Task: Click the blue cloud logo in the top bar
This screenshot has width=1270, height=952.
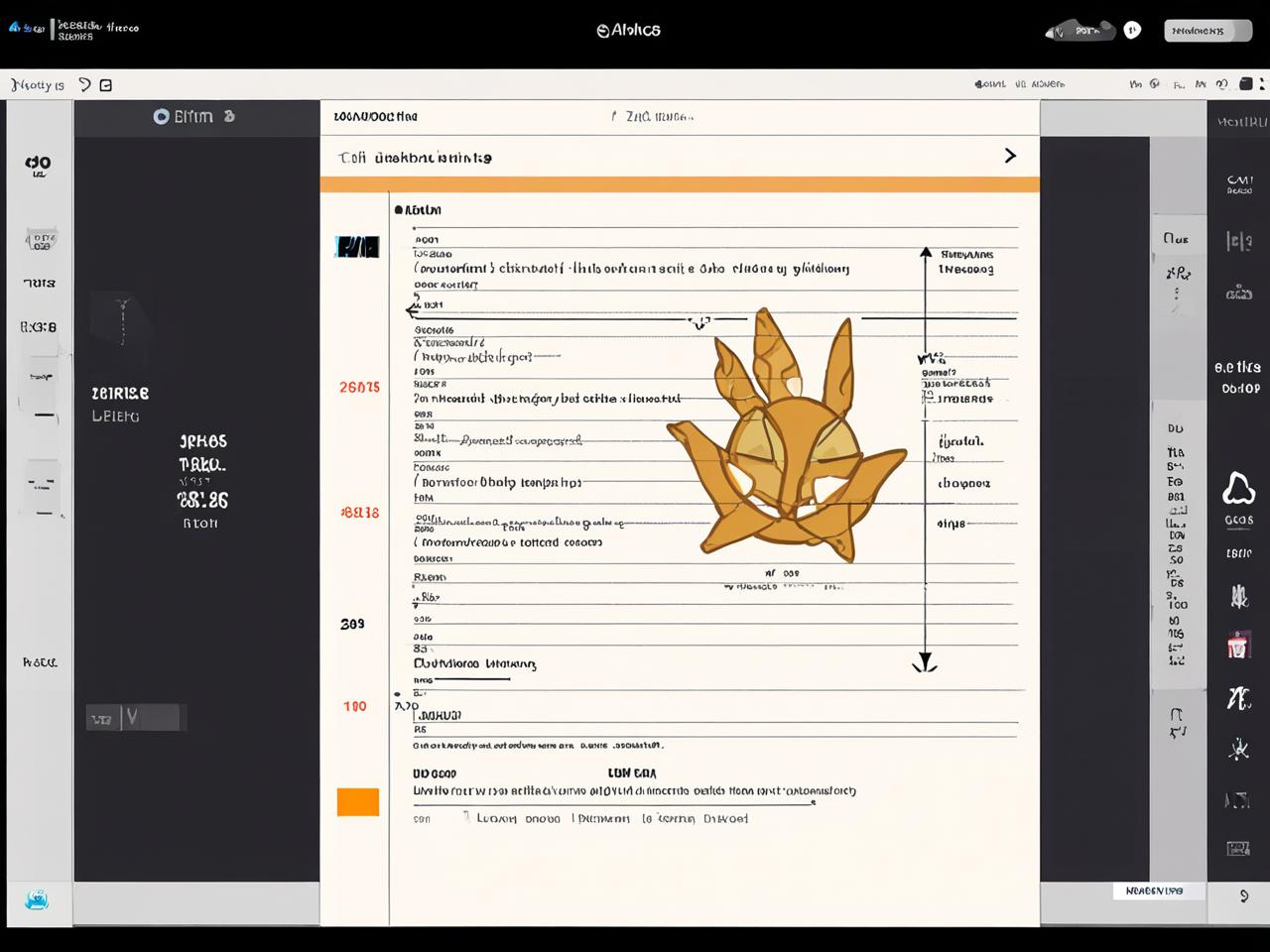Action: [15, 28]
